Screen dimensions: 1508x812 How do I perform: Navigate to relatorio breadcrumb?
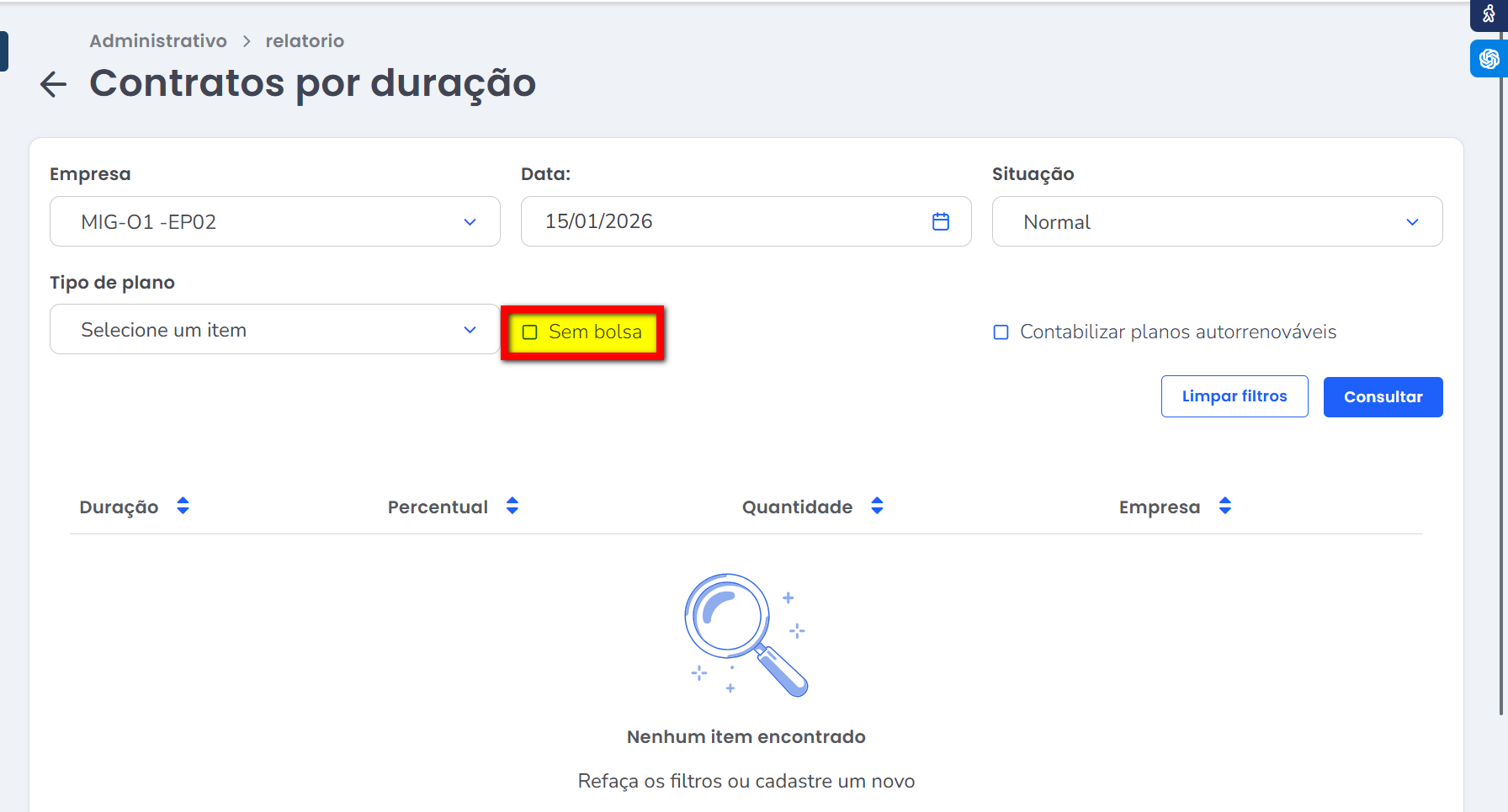(305, 41)
